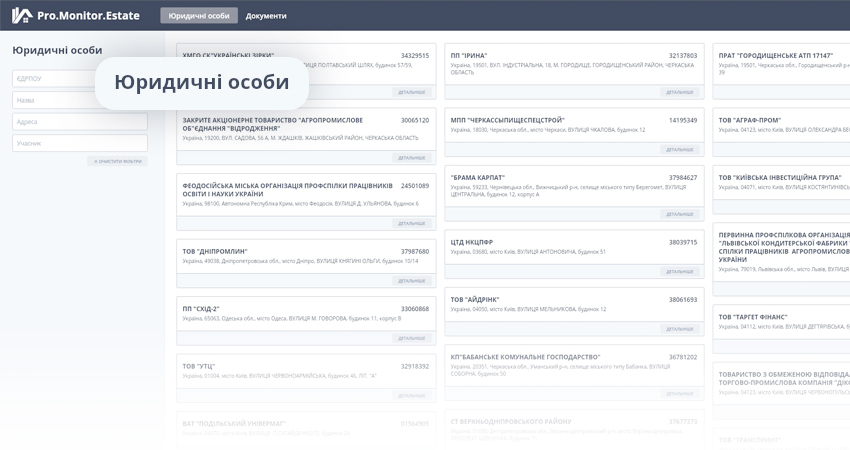Viewport: 850px width, 450px height.
Task: Click the Назва filter input field
Action: click(x=80, y=100)
